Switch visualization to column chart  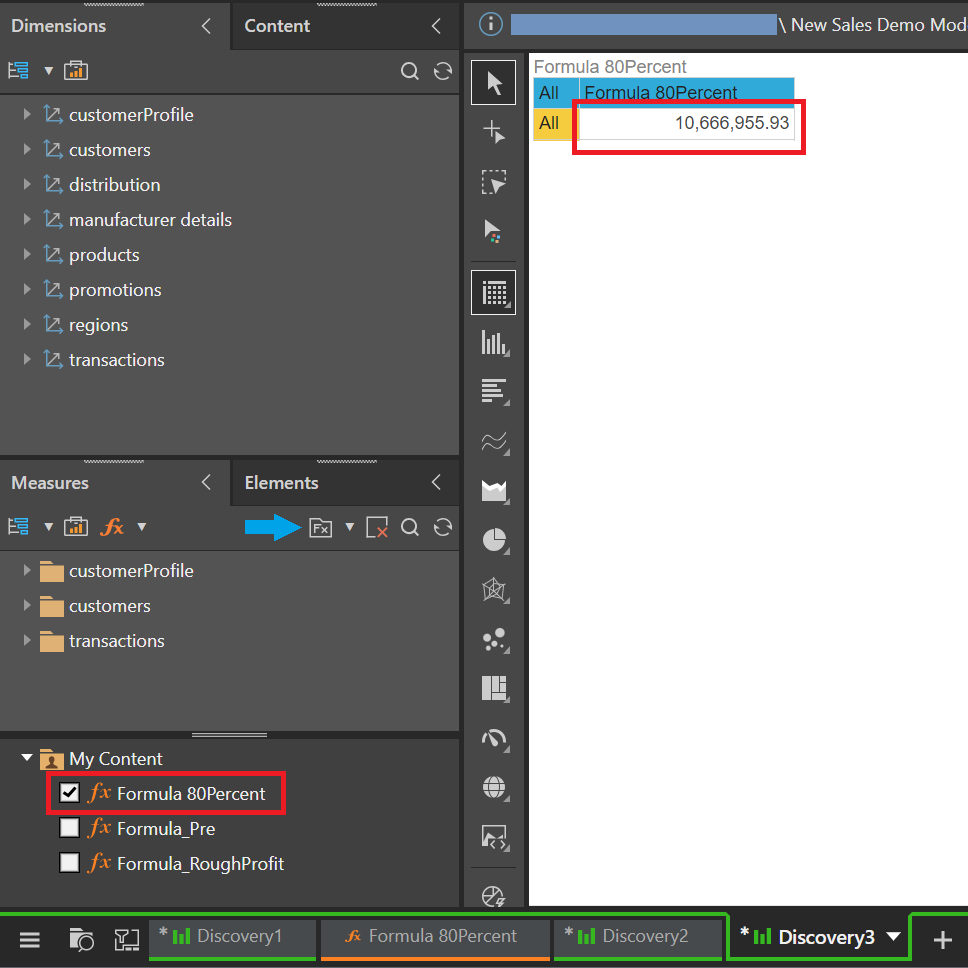494,343
